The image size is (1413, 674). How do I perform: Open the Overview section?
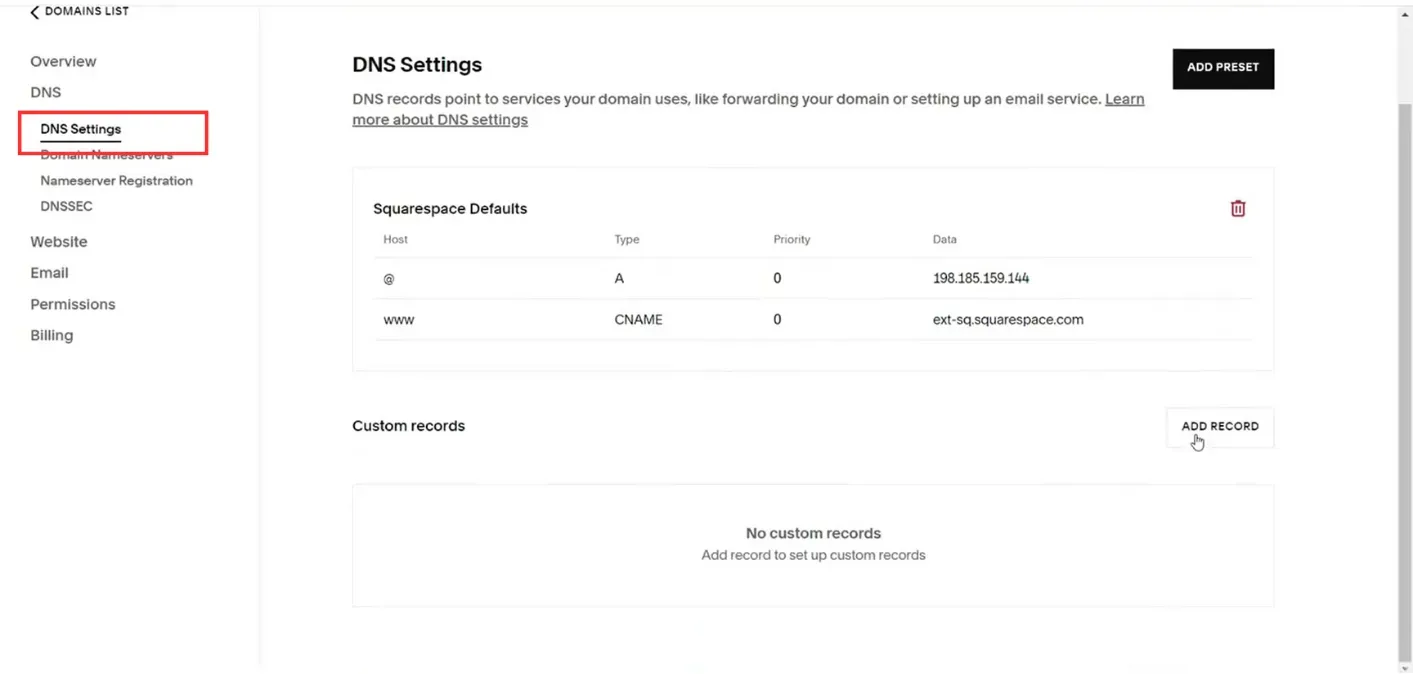(63, 61)
